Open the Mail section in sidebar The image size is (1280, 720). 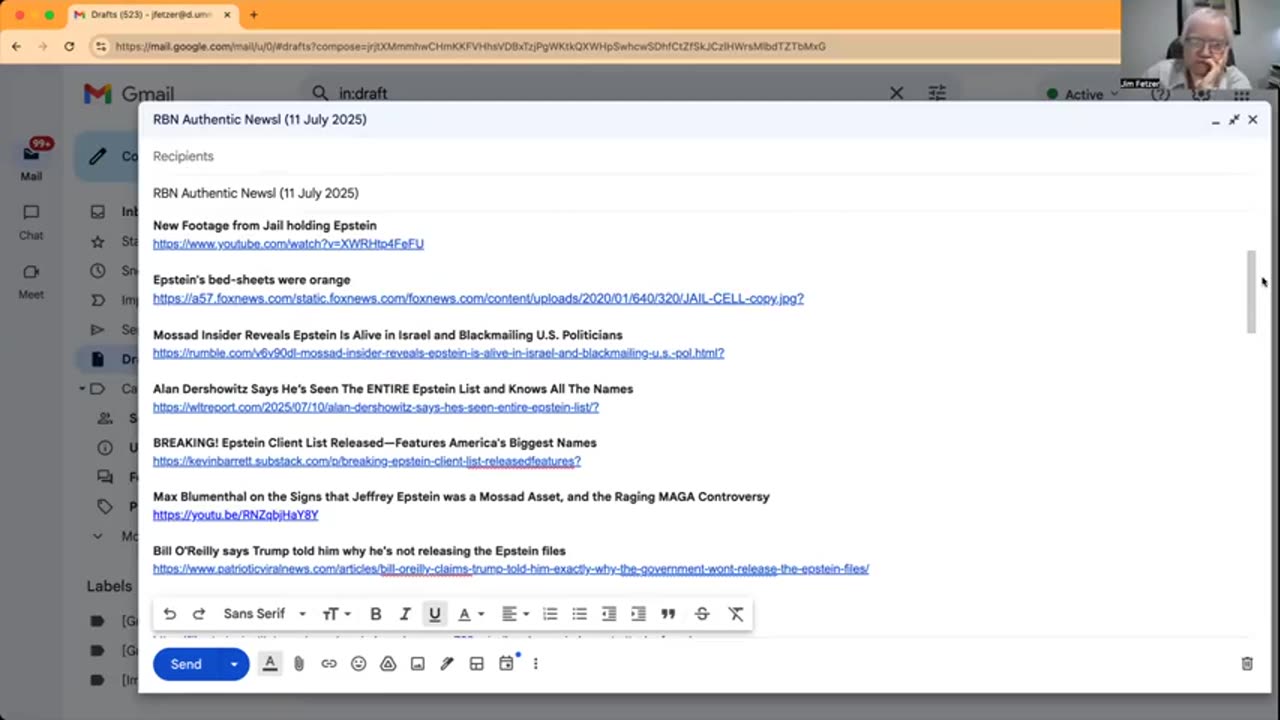click(31, 160)
